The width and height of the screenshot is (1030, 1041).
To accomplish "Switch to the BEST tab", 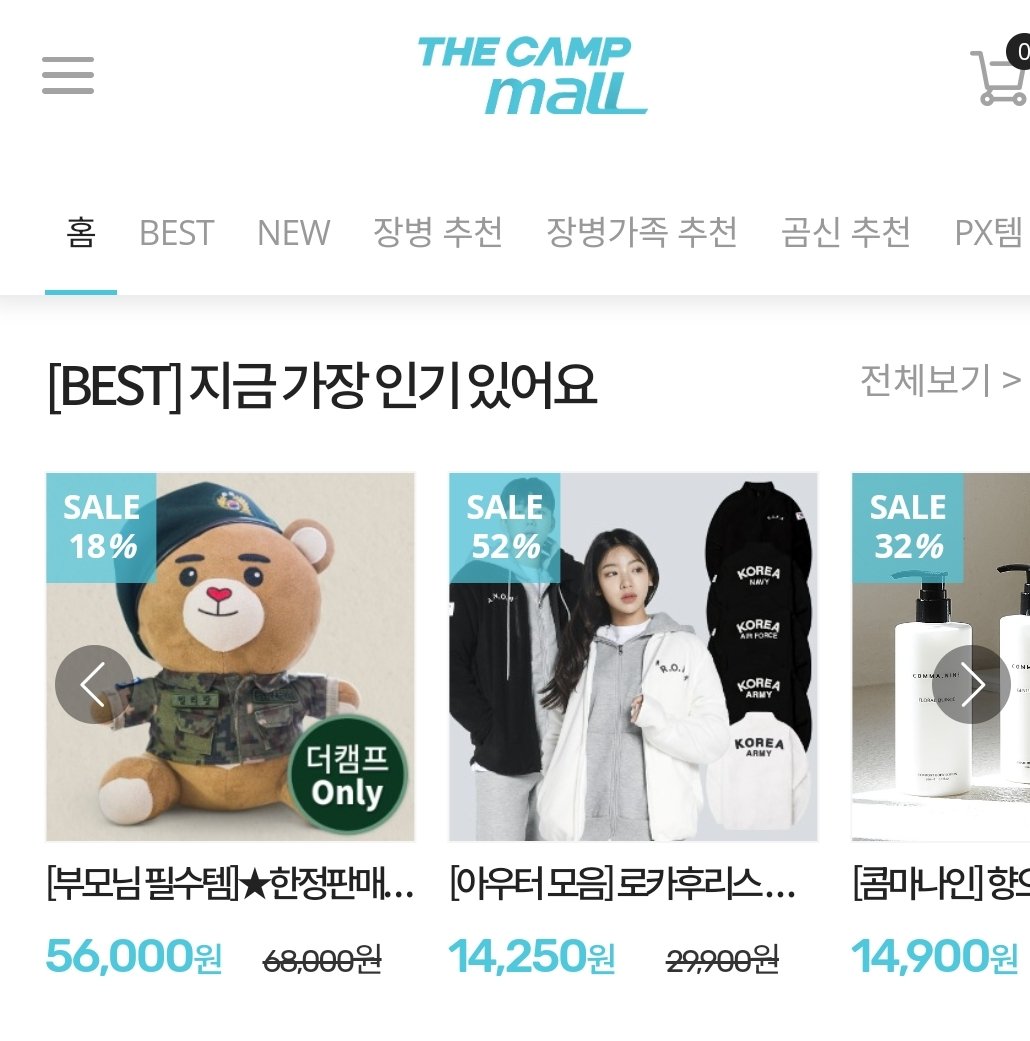I will [x=177, y=233].
